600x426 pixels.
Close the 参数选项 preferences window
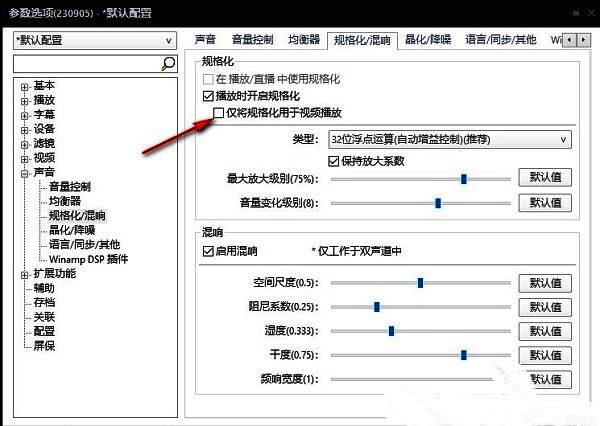tap(592, 13)
